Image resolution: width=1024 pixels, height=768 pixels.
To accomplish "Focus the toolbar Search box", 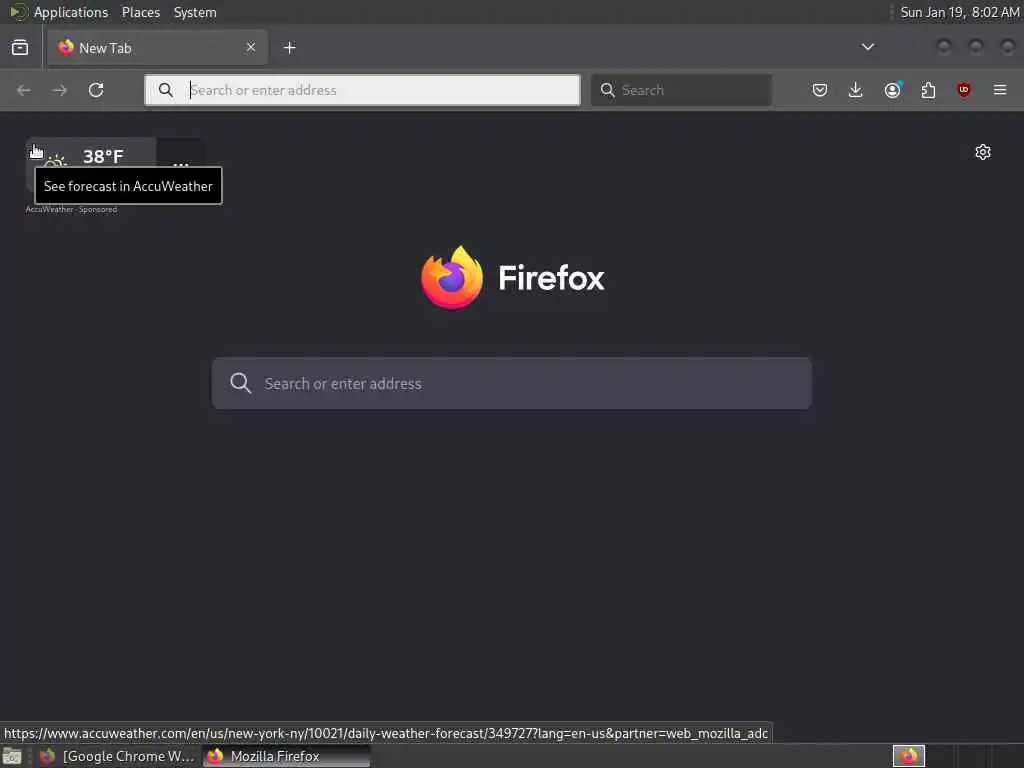I will pyautogui.click(x=681, y=90).
